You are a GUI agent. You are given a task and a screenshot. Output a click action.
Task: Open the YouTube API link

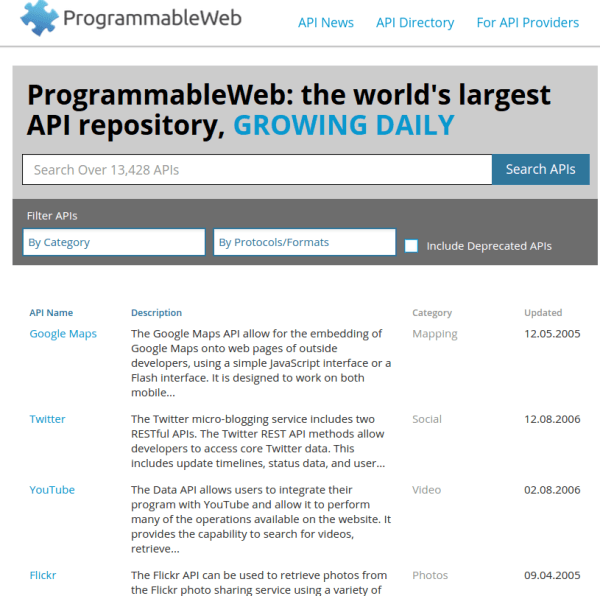coord(52,490)
